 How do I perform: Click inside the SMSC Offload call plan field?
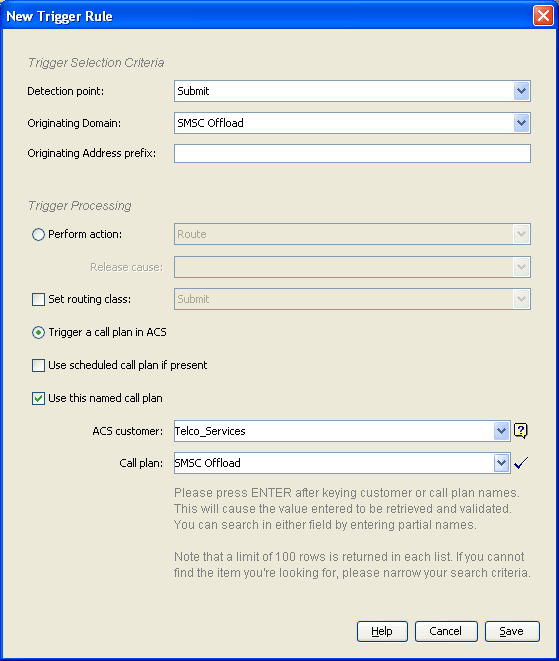coord(334,463)
